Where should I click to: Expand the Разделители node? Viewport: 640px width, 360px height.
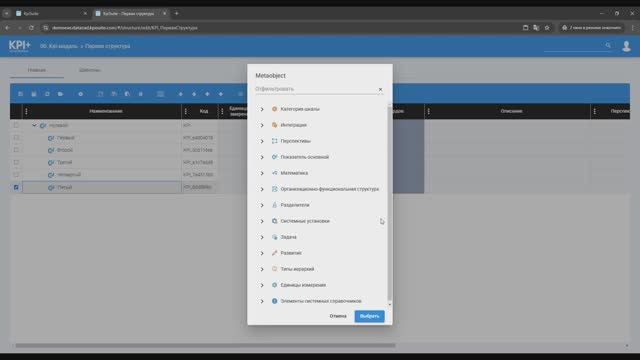tap(262, 205)
